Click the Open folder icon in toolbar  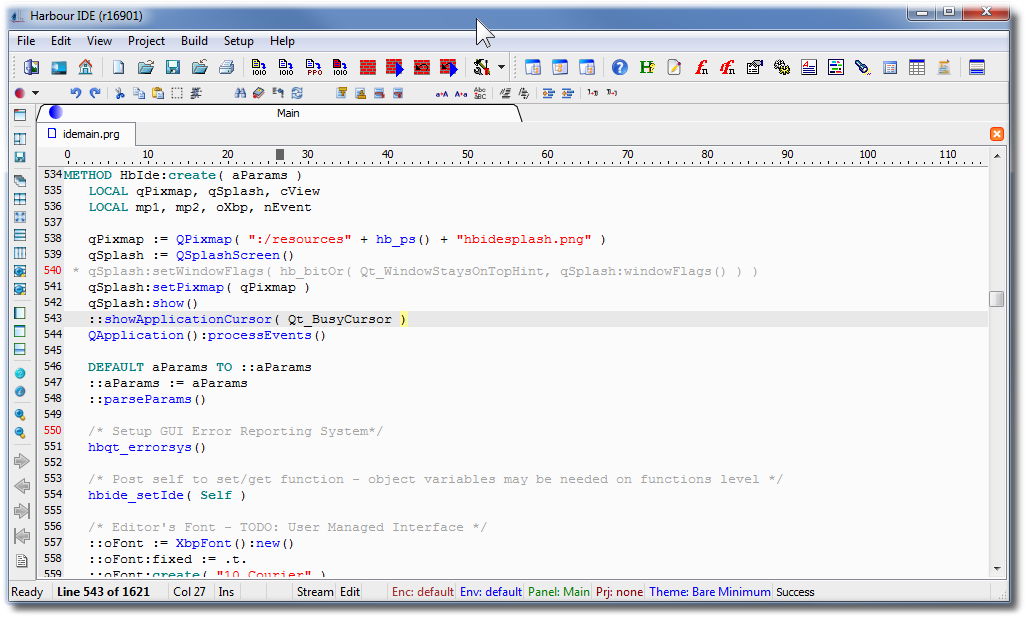[x=146, y=68]
